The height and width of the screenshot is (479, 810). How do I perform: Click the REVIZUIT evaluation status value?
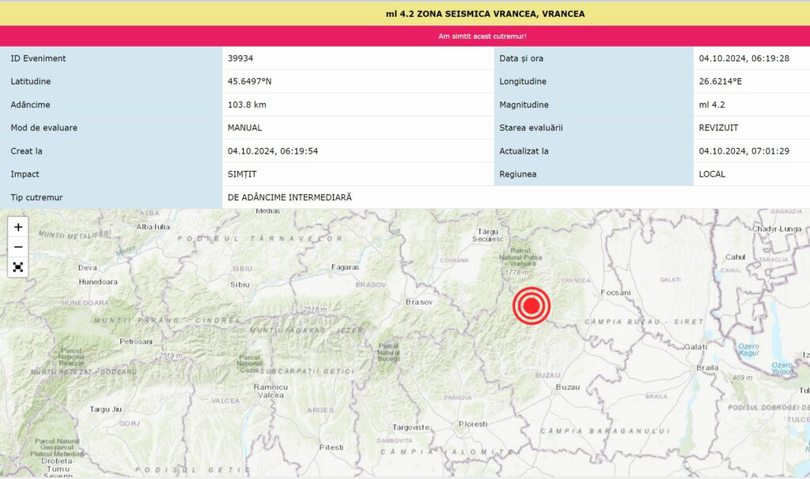718,128
